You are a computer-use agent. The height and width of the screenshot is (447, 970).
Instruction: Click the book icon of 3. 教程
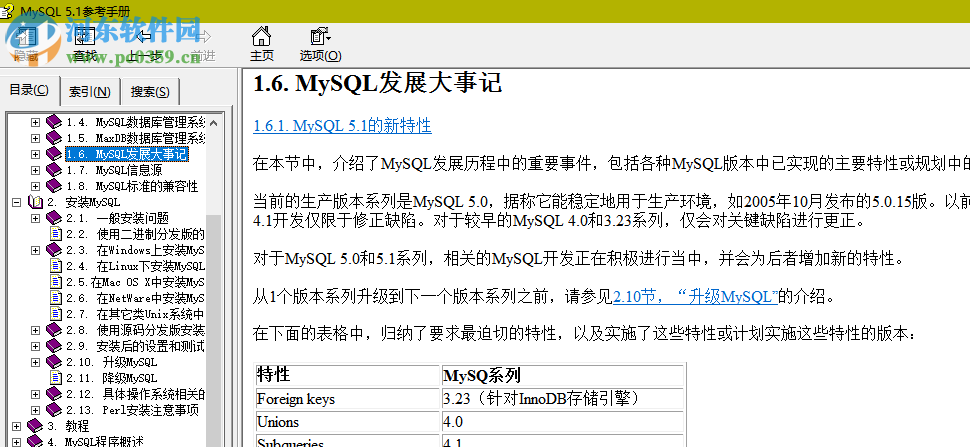point(35,427)
